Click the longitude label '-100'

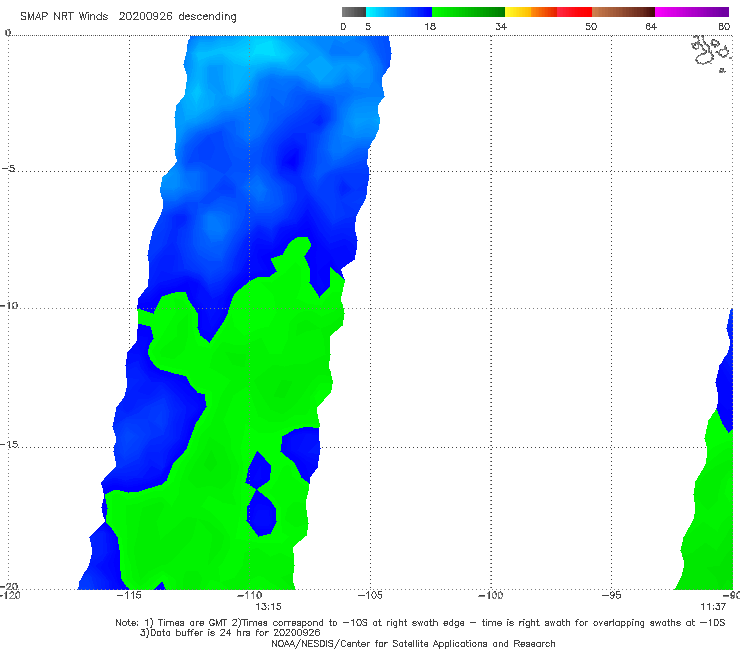pyautogui.click(x=490, y=595)
